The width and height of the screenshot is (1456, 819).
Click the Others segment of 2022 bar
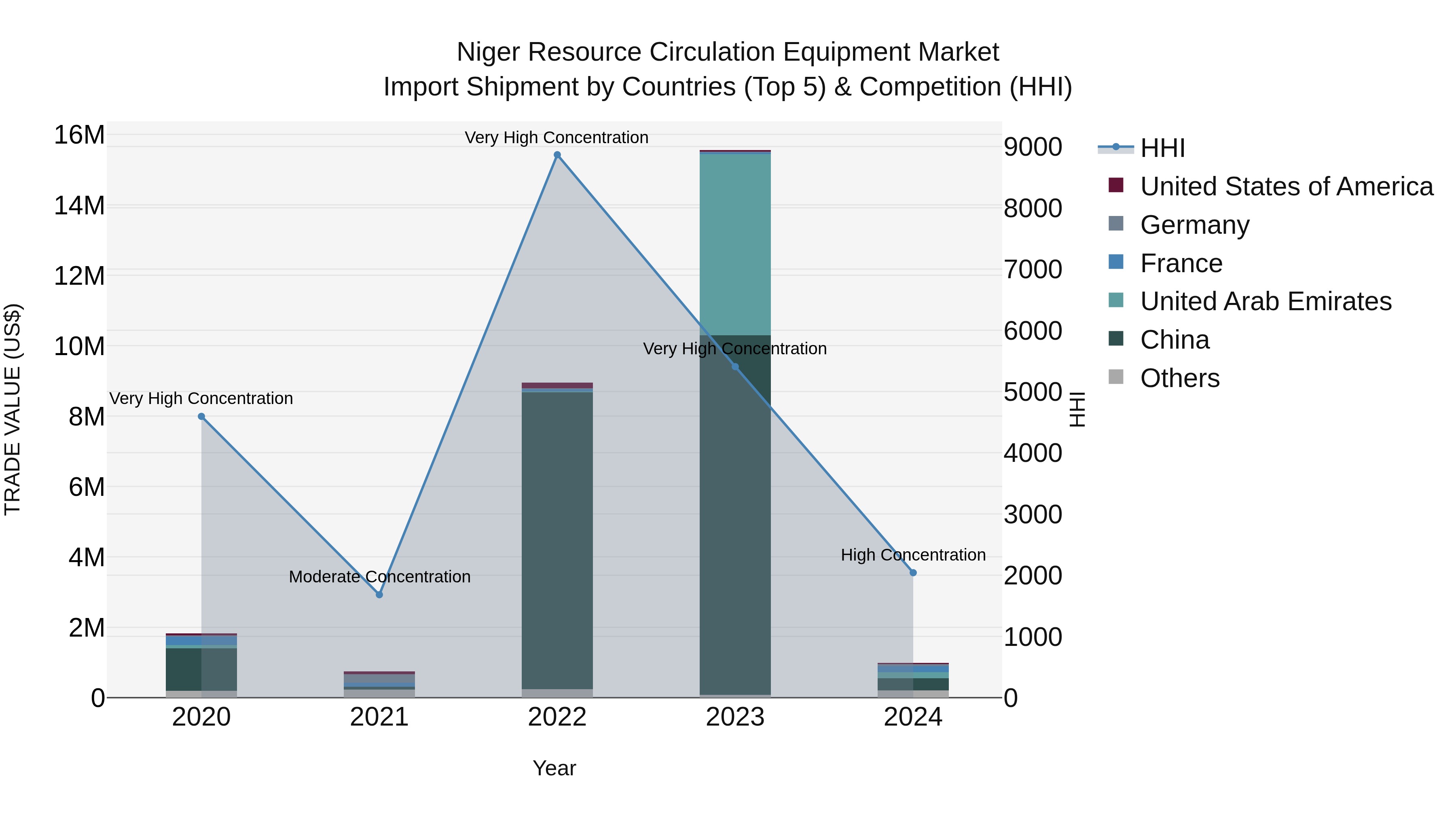(557, 694)
